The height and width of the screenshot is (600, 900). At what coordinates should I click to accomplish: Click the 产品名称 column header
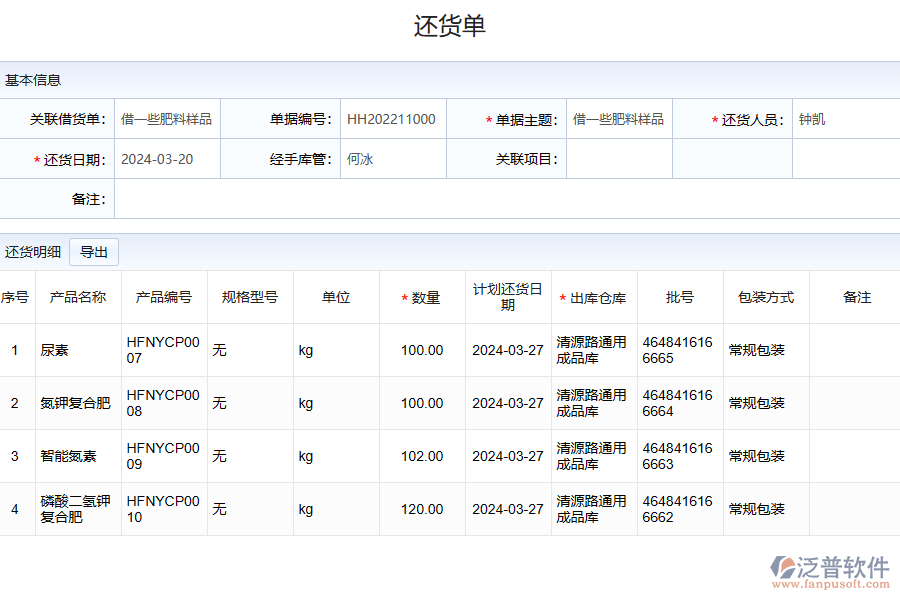[78, 297]
